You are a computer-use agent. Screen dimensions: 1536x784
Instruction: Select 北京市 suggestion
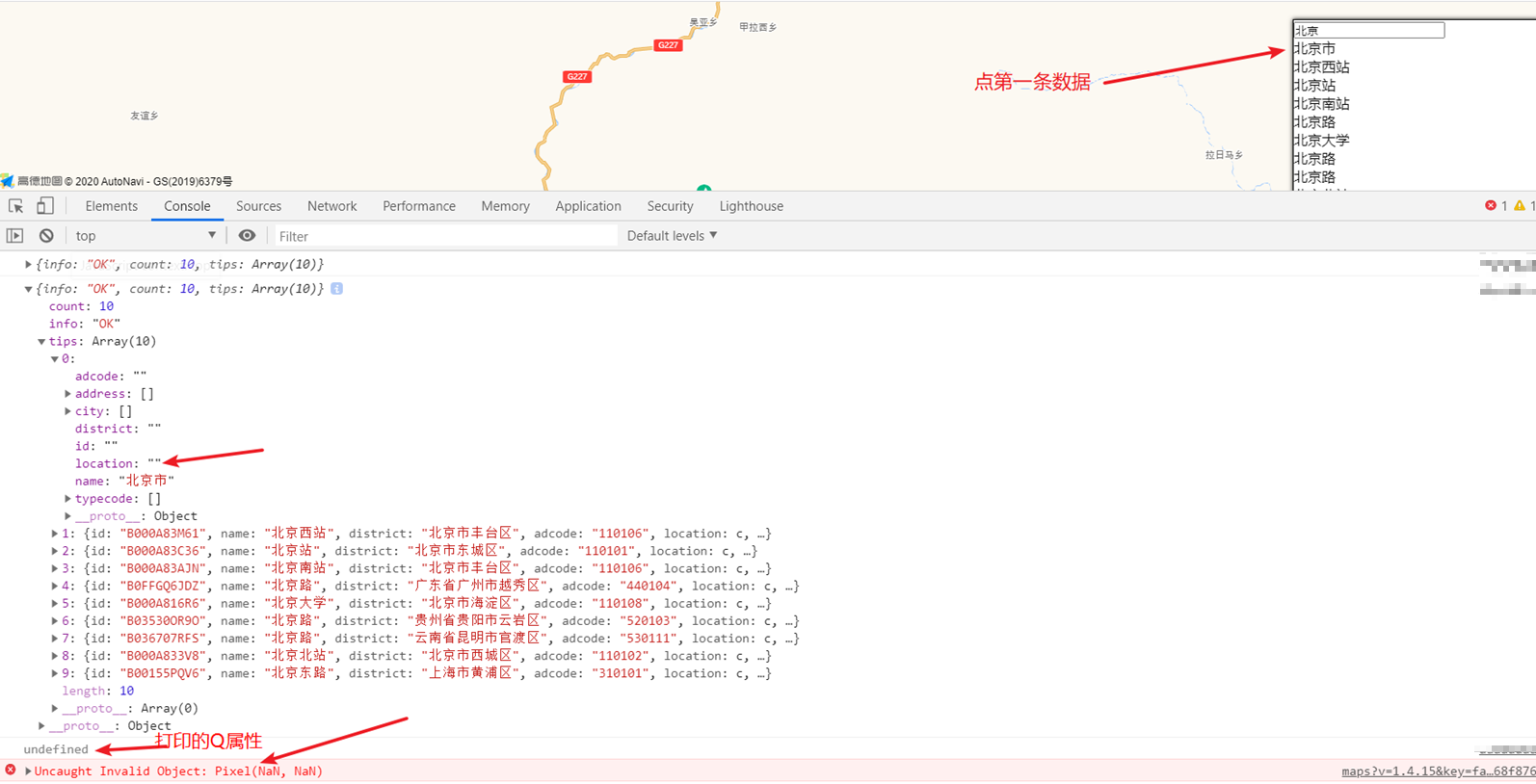pos(1314,48)
